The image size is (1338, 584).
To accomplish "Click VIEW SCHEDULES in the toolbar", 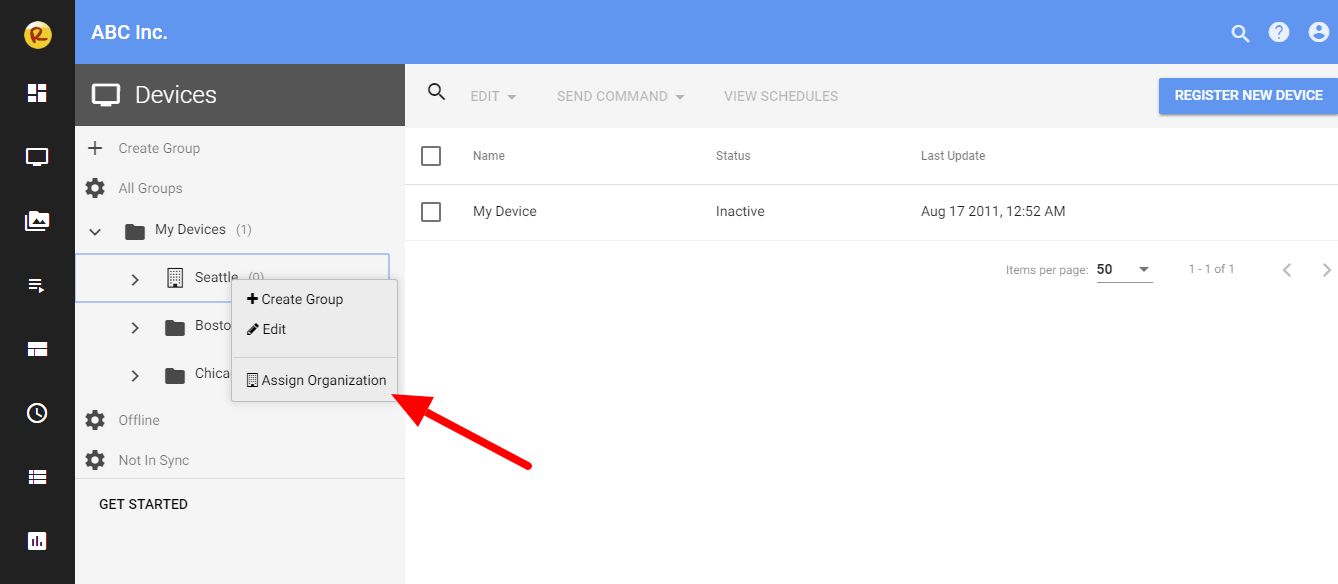I will (x=781, y=96).
